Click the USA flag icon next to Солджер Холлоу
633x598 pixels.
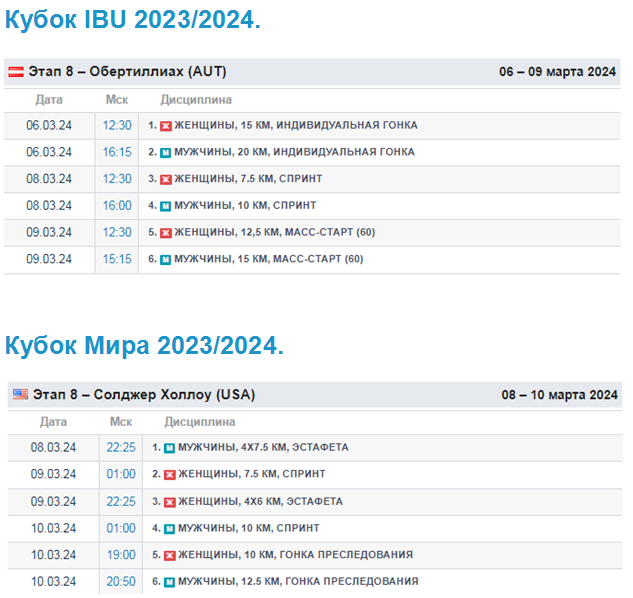[20, 394]
